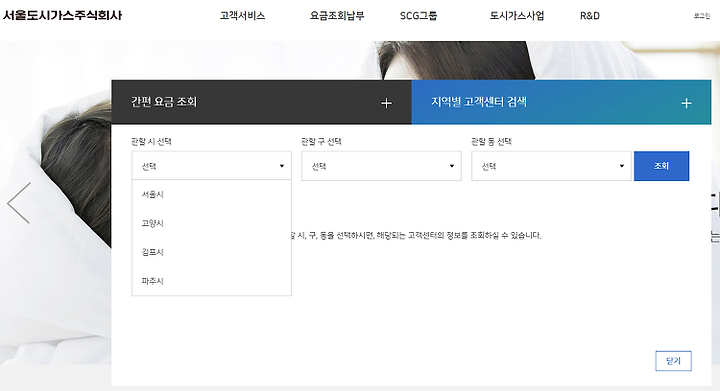Click the 닫기 button
The width and height of the screenshot is (720, 391).
[x=673, y=361]
